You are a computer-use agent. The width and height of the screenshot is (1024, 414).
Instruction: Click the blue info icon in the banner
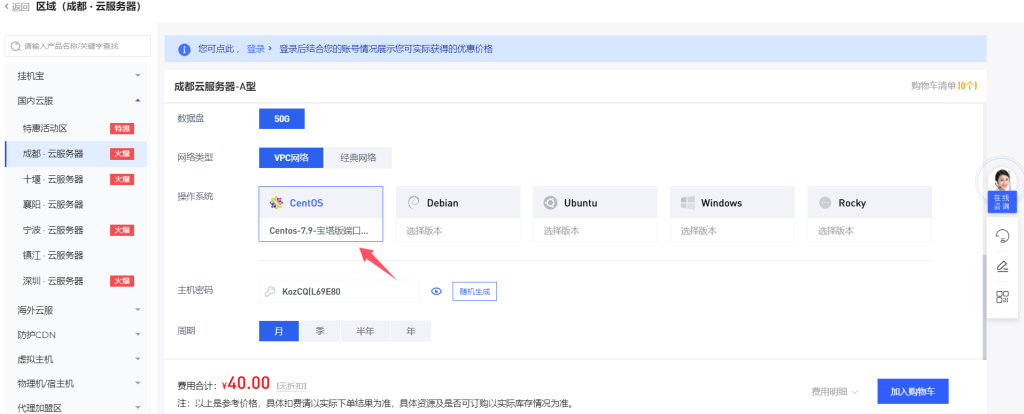coord(185,49)
